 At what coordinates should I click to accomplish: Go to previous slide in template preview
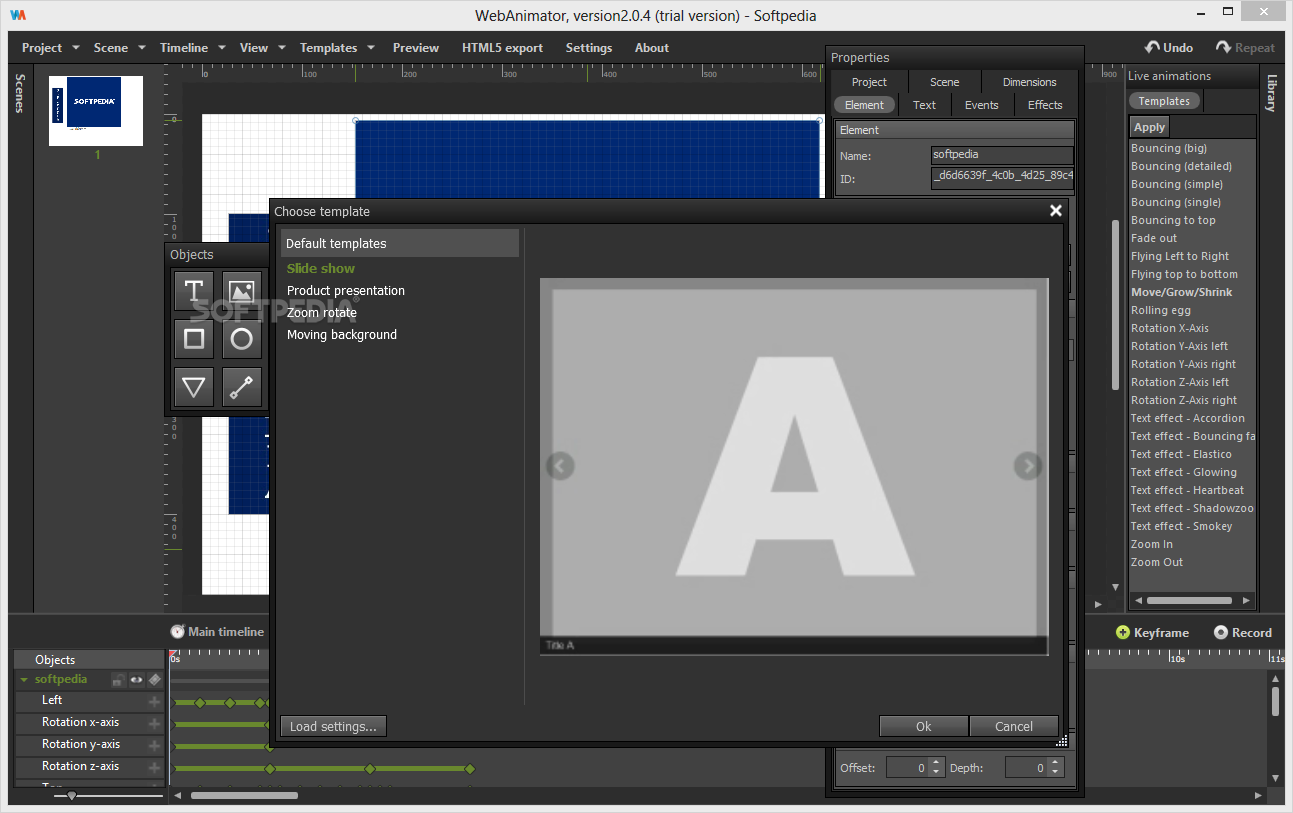pos(560,465)
